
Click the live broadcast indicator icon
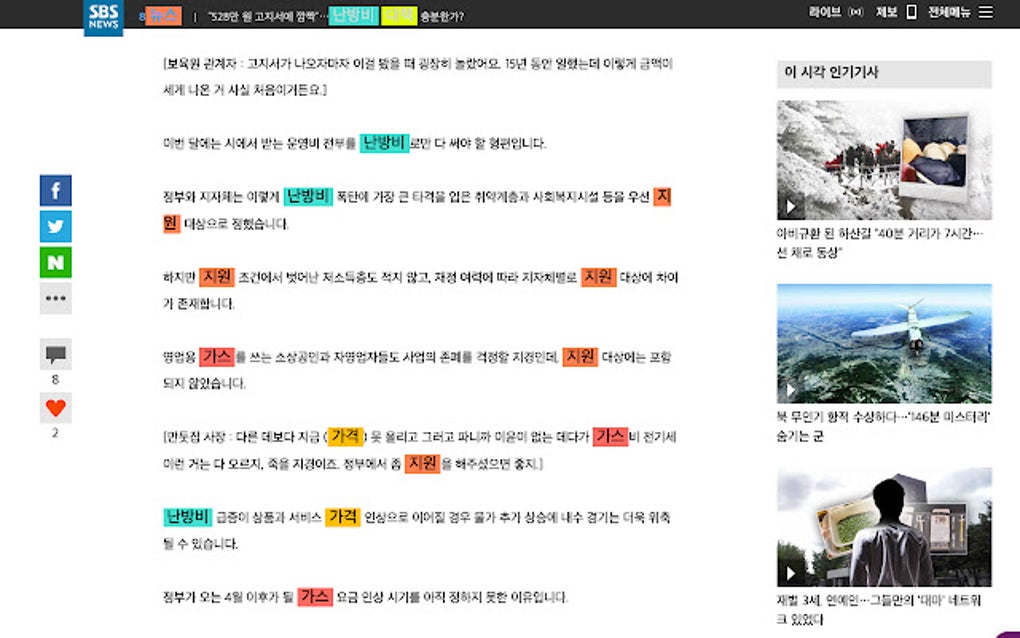click(x=855, y=12)
